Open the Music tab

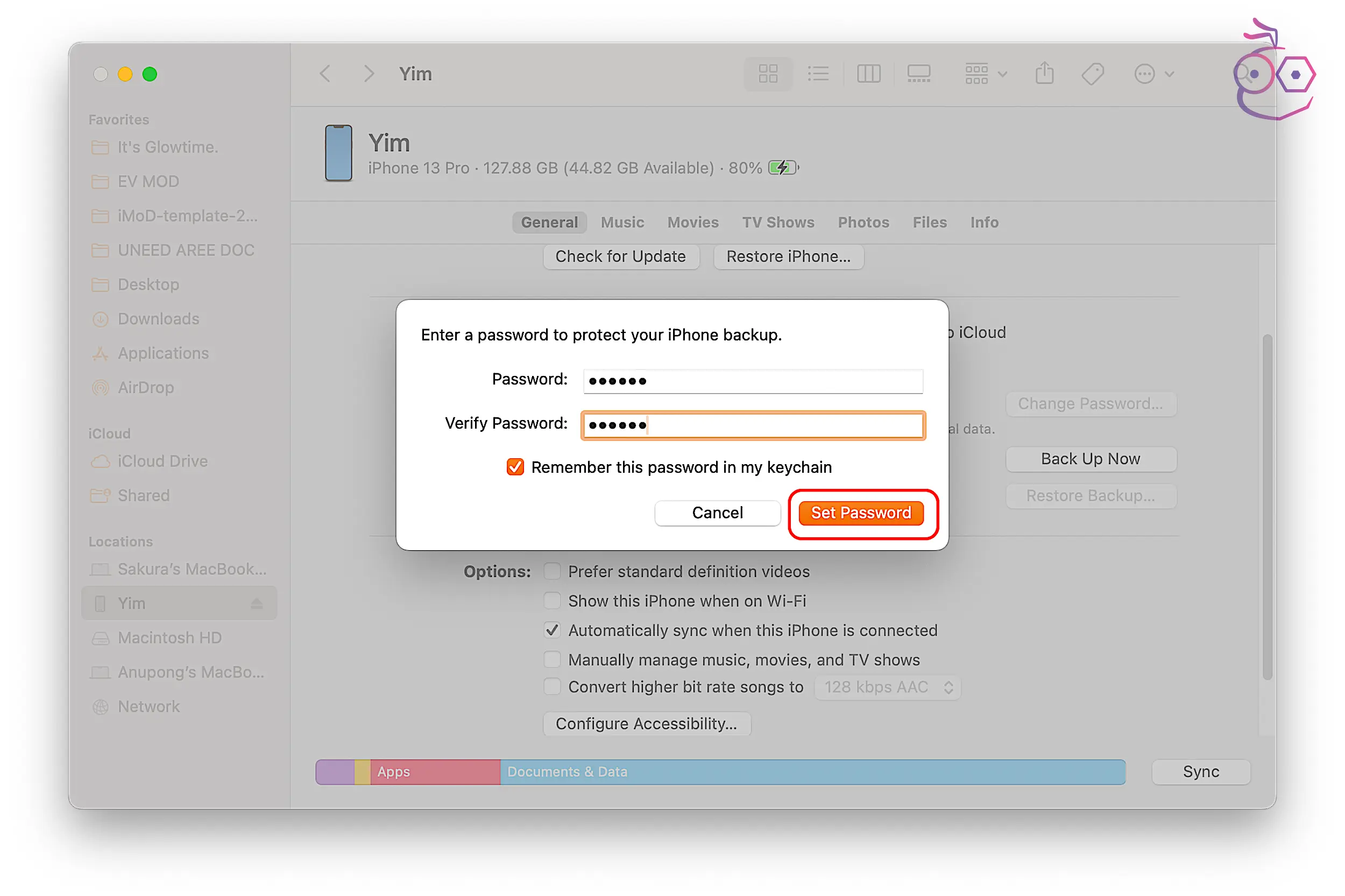(x=622, y=222)
